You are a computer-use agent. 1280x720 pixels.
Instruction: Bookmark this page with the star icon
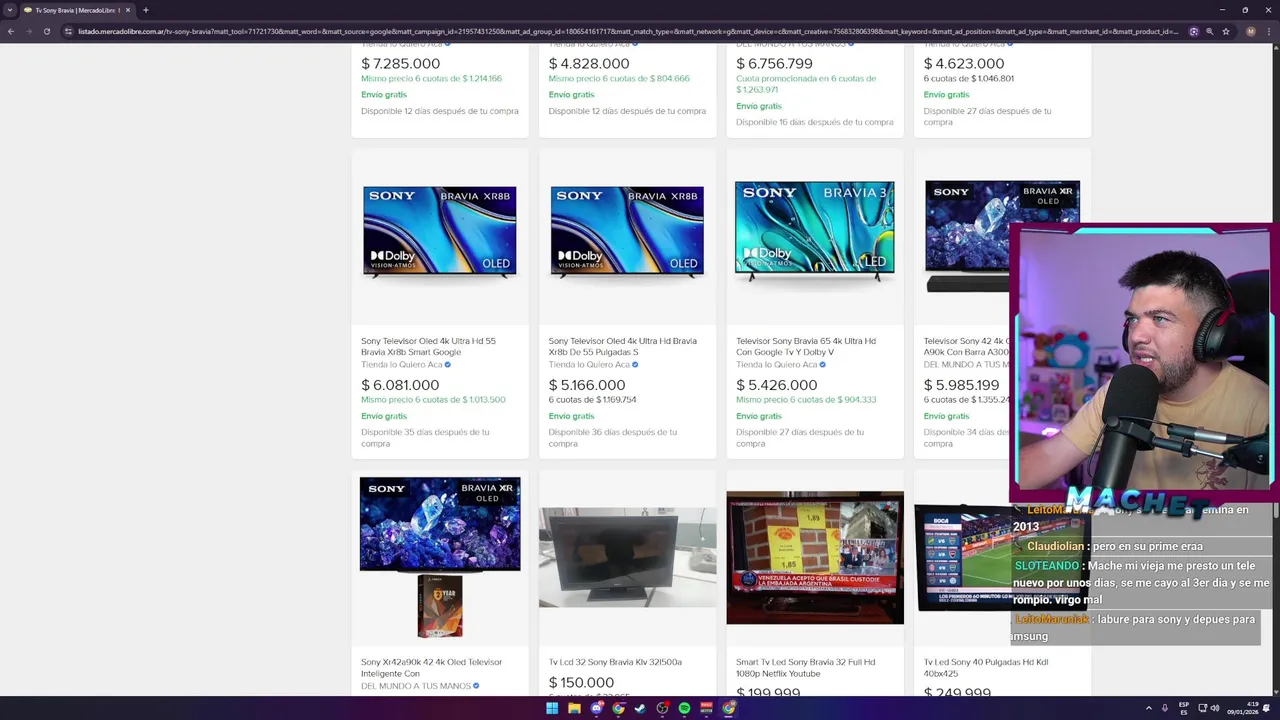[x=1226, y=31]
